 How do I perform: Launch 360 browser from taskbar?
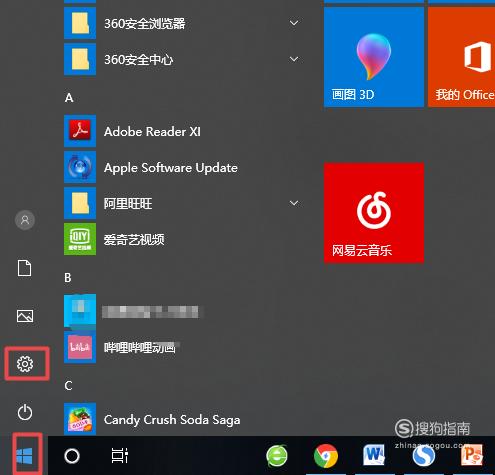(277, 456)
